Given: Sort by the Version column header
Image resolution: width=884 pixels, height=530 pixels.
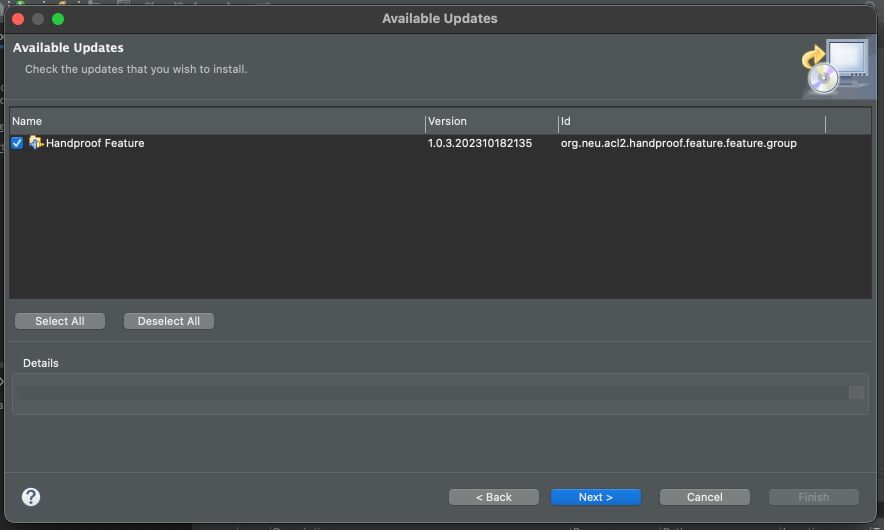Looking at the screenshot, I should [x=490, y=122].
